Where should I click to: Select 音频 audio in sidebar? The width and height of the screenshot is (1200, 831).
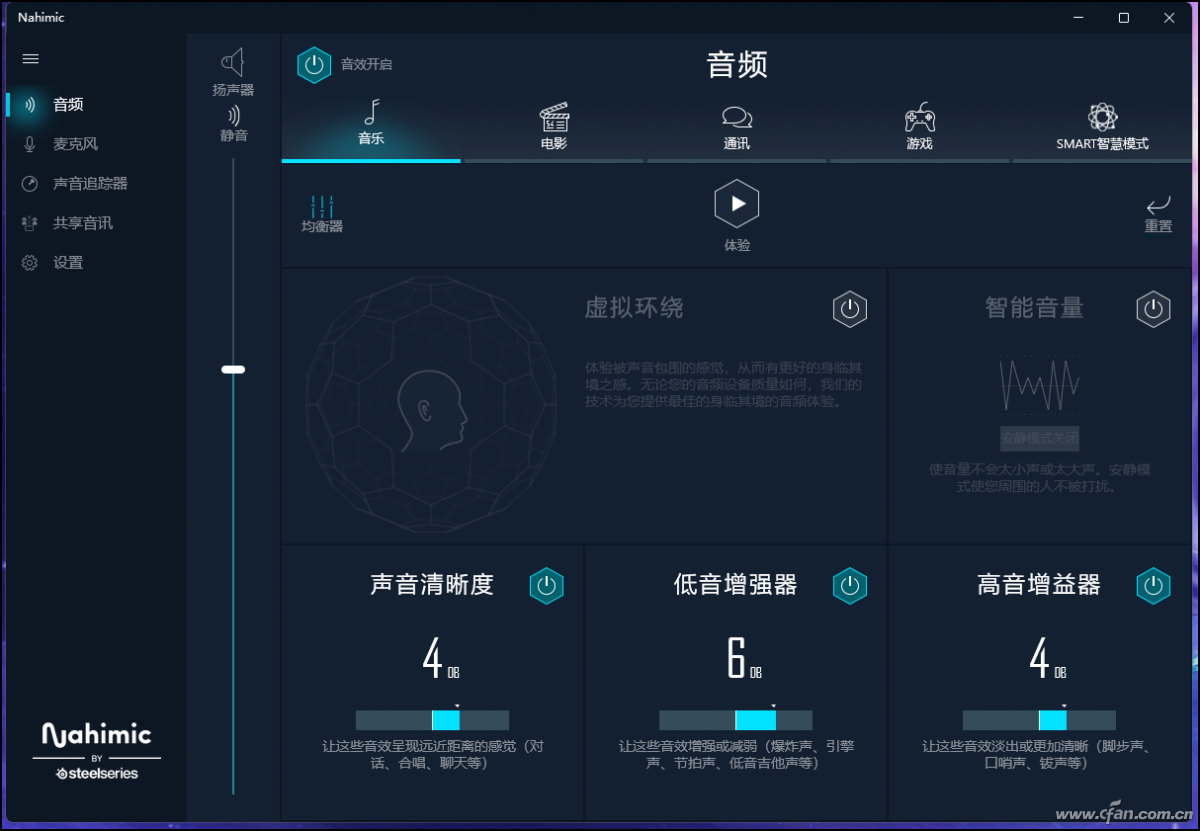[68, 104]
